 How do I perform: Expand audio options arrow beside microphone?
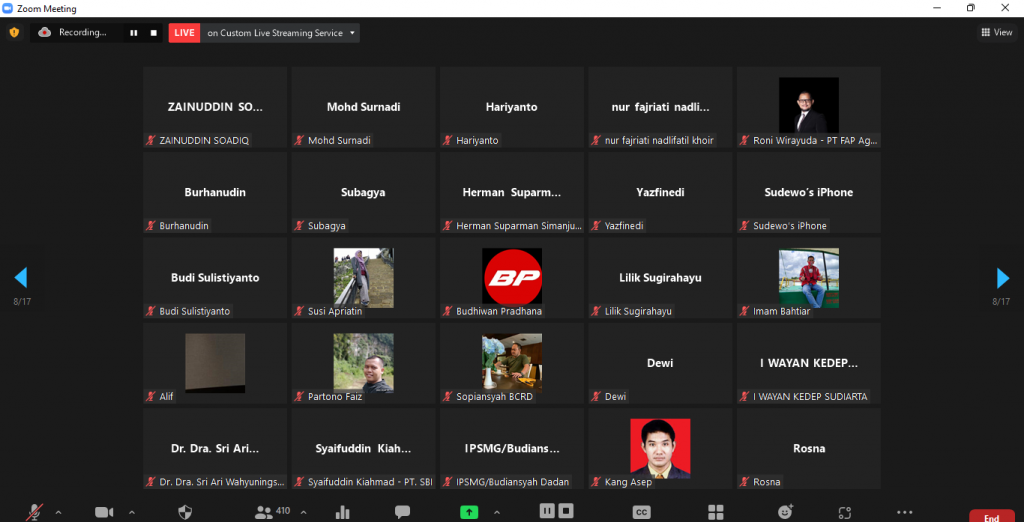click(x=58, y=512)
